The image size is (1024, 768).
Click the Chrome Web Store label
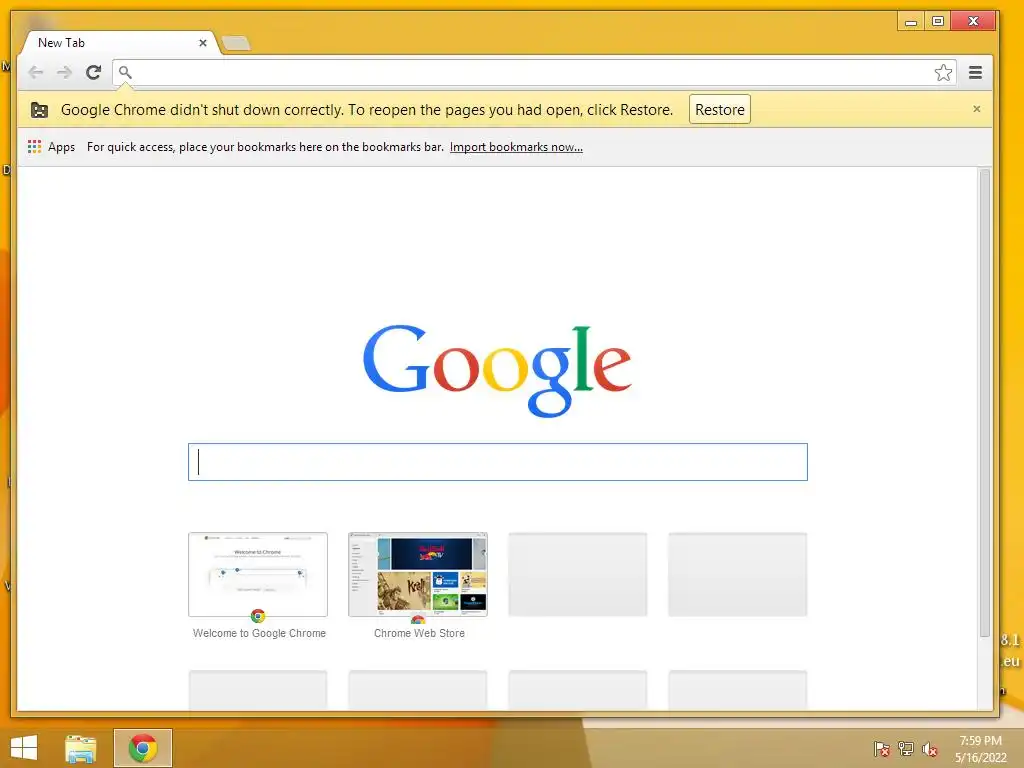tap(419, 633)
